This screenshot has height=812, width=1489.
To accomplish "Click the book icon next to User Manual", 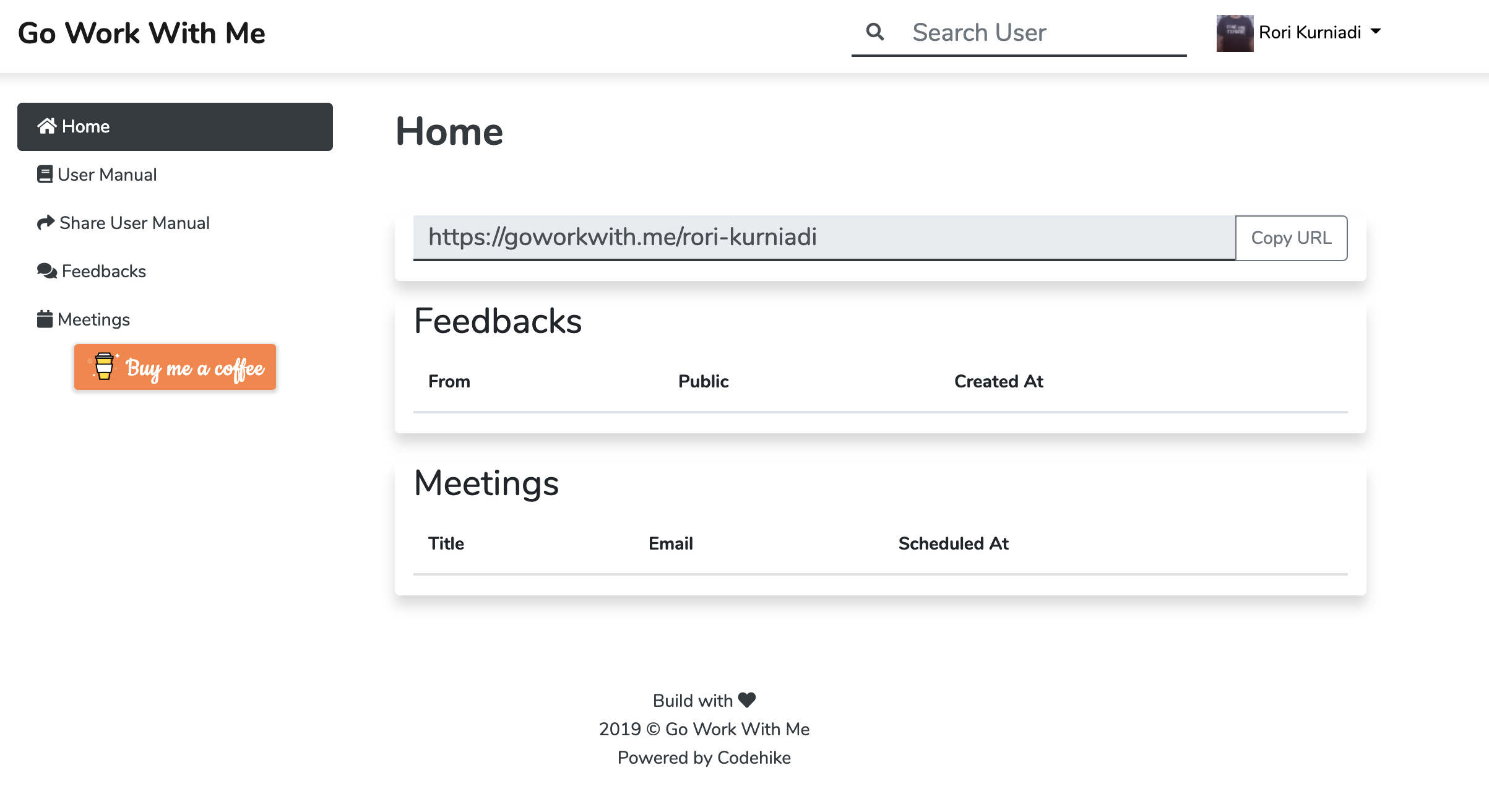I will (x=45, y=175).
